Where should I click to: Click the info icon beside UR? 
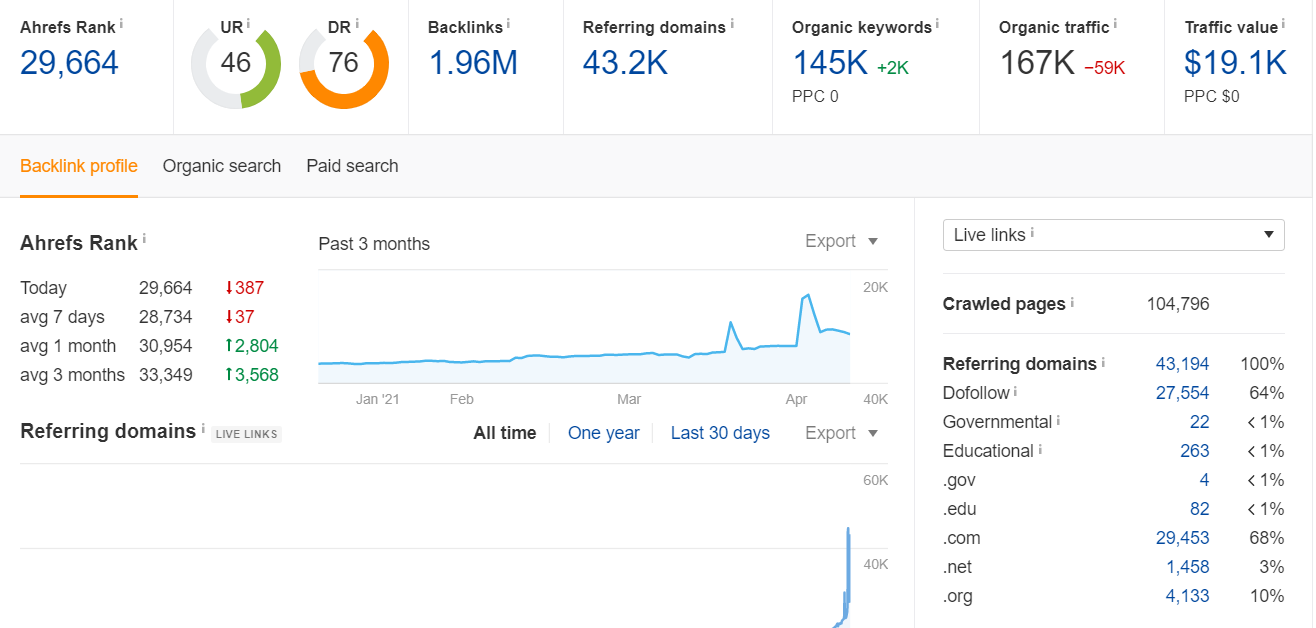pos(248,23)
